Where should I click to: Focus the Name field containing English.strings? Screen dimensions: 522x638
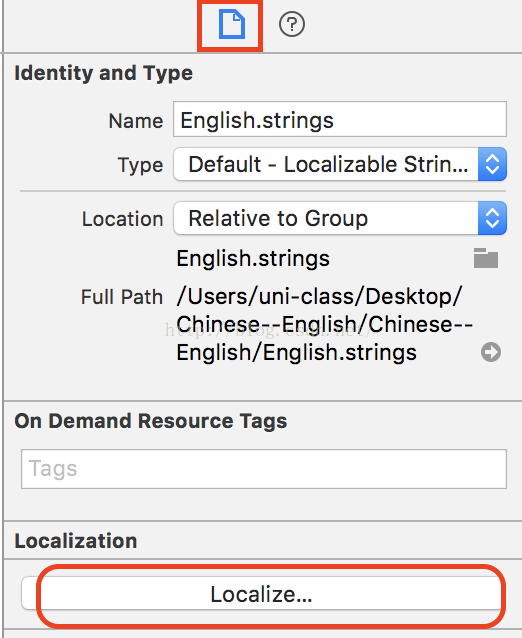point(340,119)
